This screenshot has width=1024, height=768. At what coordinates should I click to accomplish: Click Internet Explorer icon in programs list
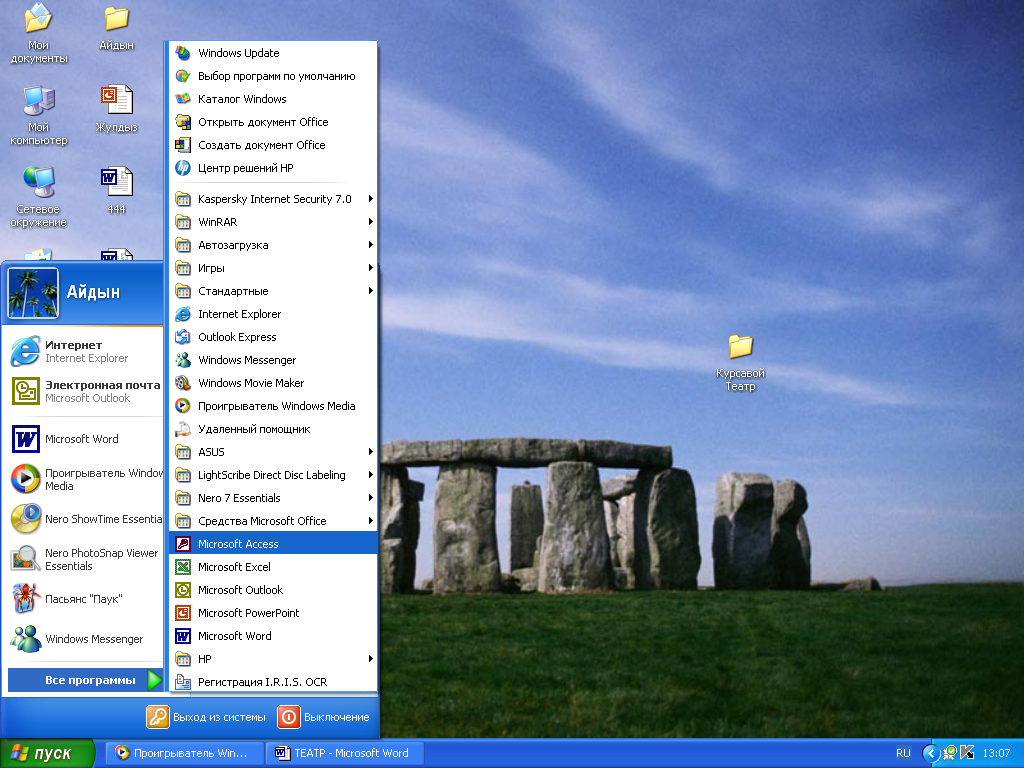(x=183, y=314)
